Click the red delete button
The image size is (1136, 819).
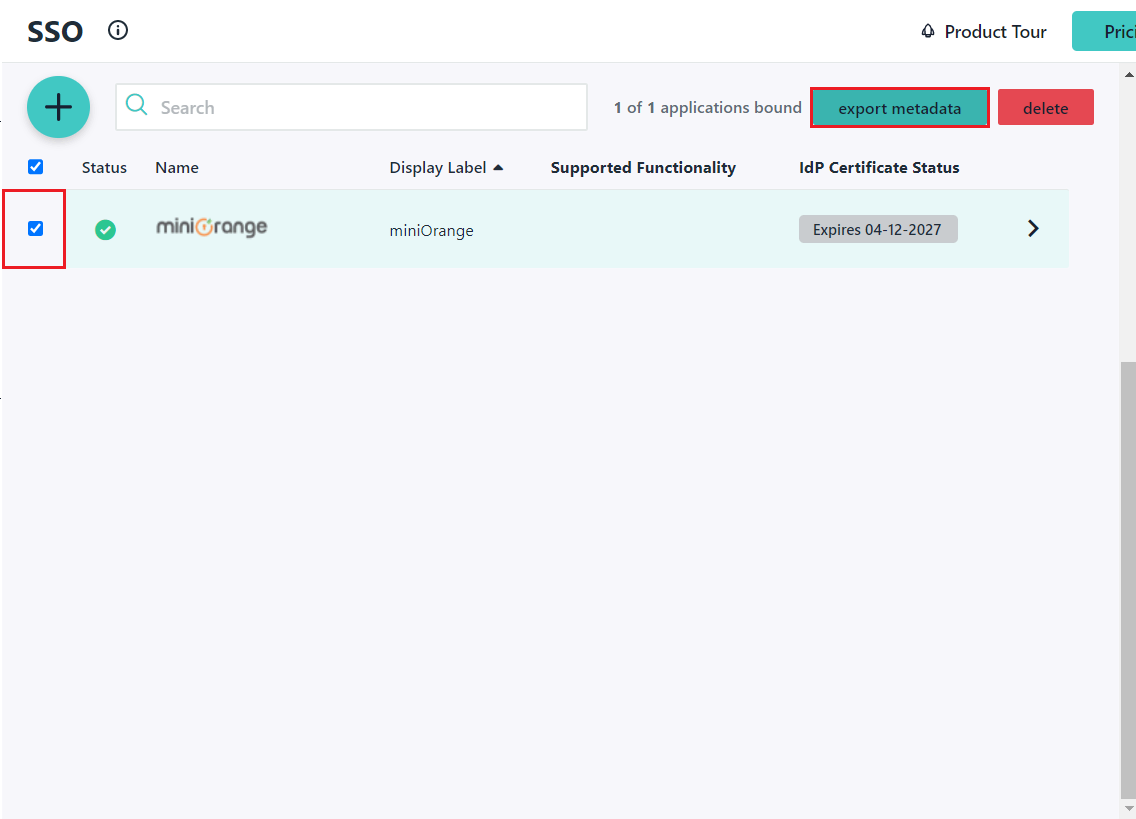1045,108
